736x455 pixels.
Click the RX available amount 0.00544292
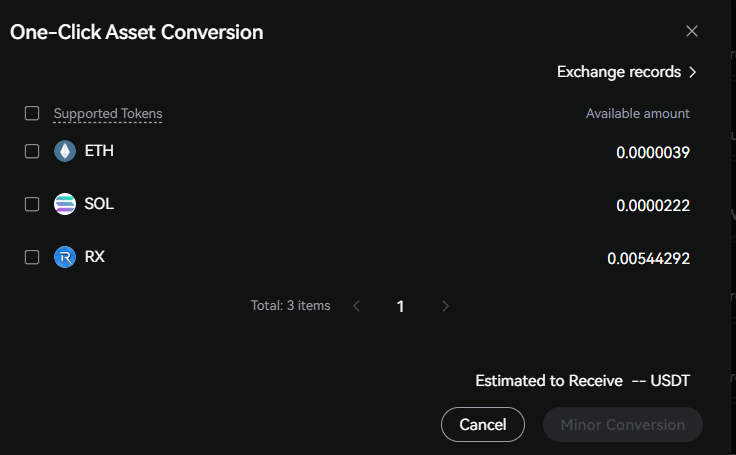coord(648,258)
